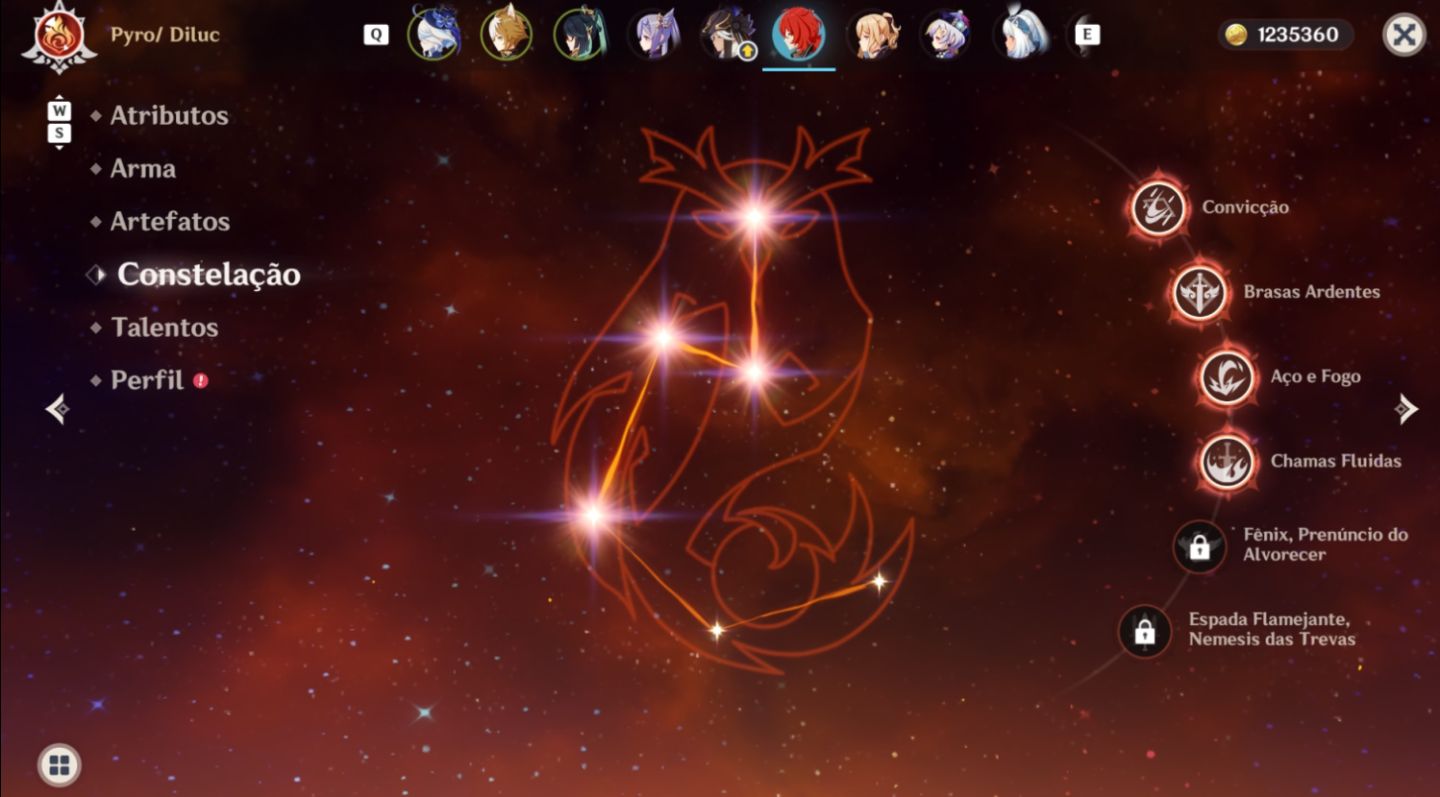
Task: Choose the portrait wearing a purple hat
Action: pyautogui.click(x=945, y=34)
